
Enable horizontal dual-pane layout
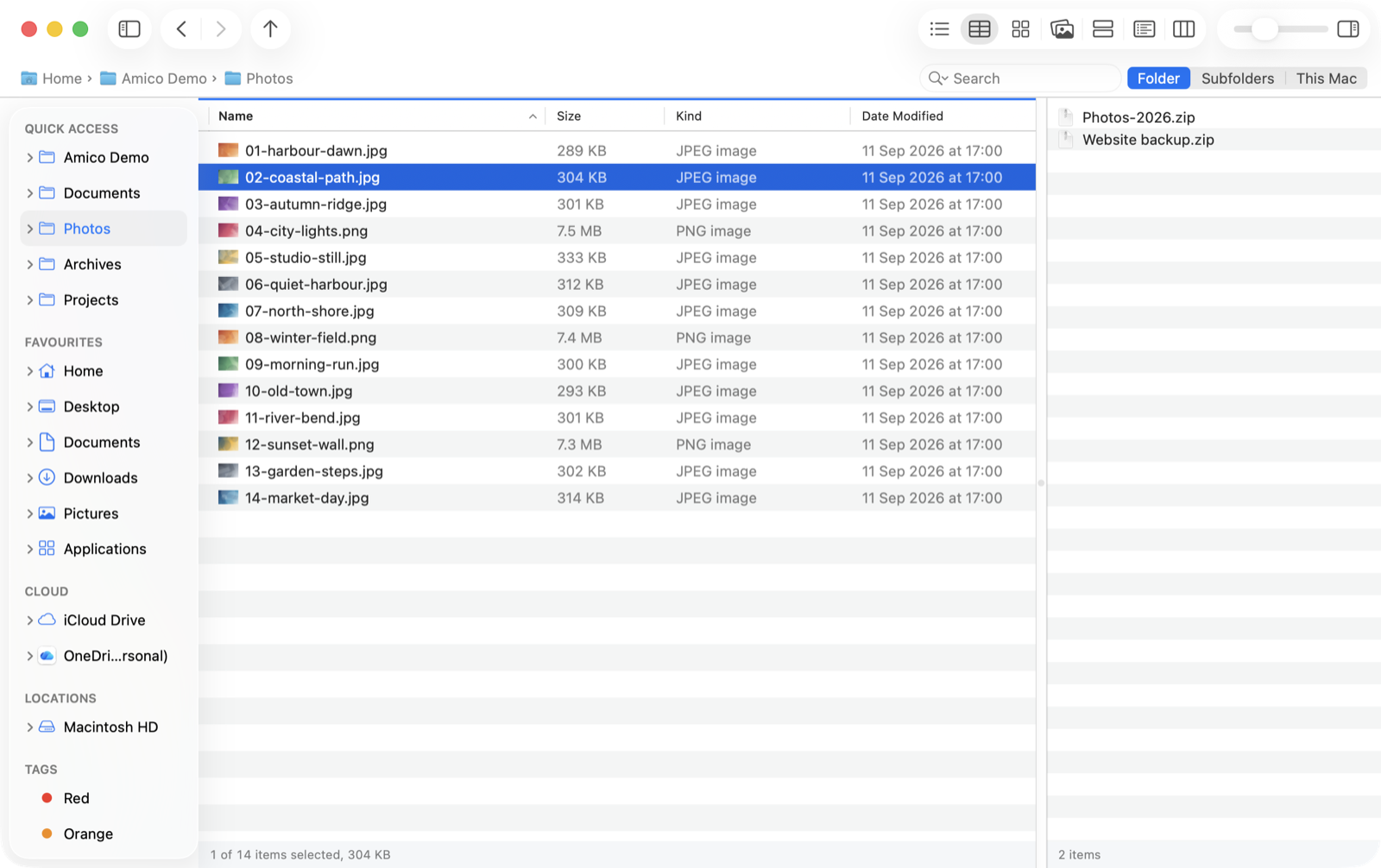pyautogui.click(x=1103, y=29)
